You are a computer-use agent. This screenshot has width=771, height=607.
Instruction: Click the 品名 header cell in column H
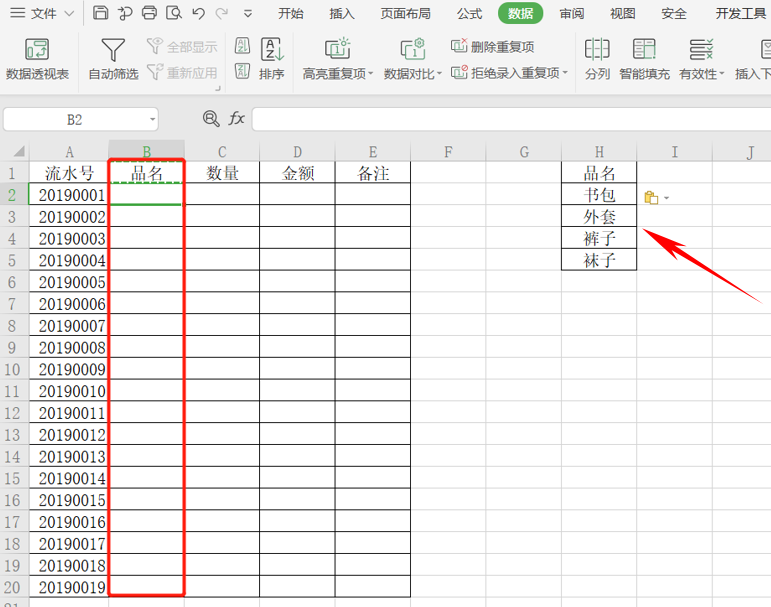pos(599,173)
